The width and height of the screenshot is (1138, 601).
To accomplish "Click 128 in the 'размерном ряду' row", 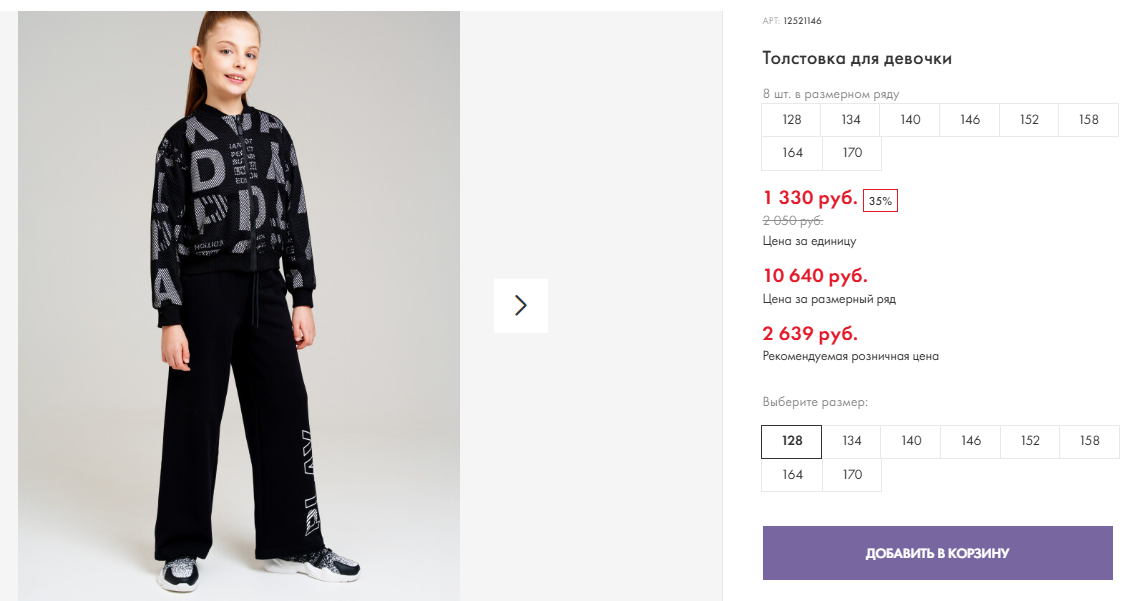I will tap(792, 120).
